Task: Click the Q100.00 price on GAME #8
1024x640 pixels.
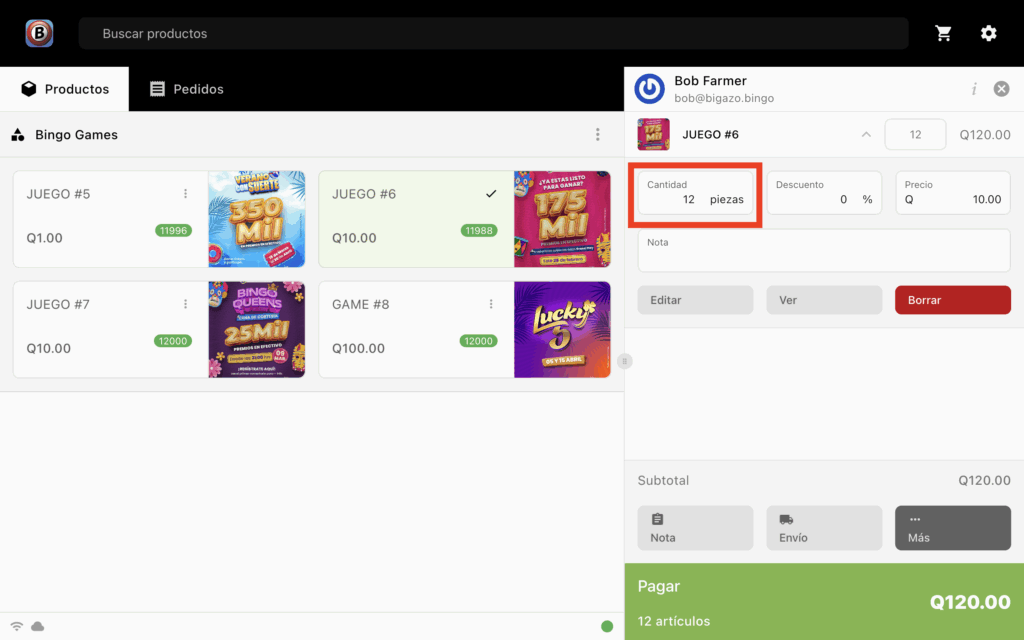Action: (x=359, y=348)
